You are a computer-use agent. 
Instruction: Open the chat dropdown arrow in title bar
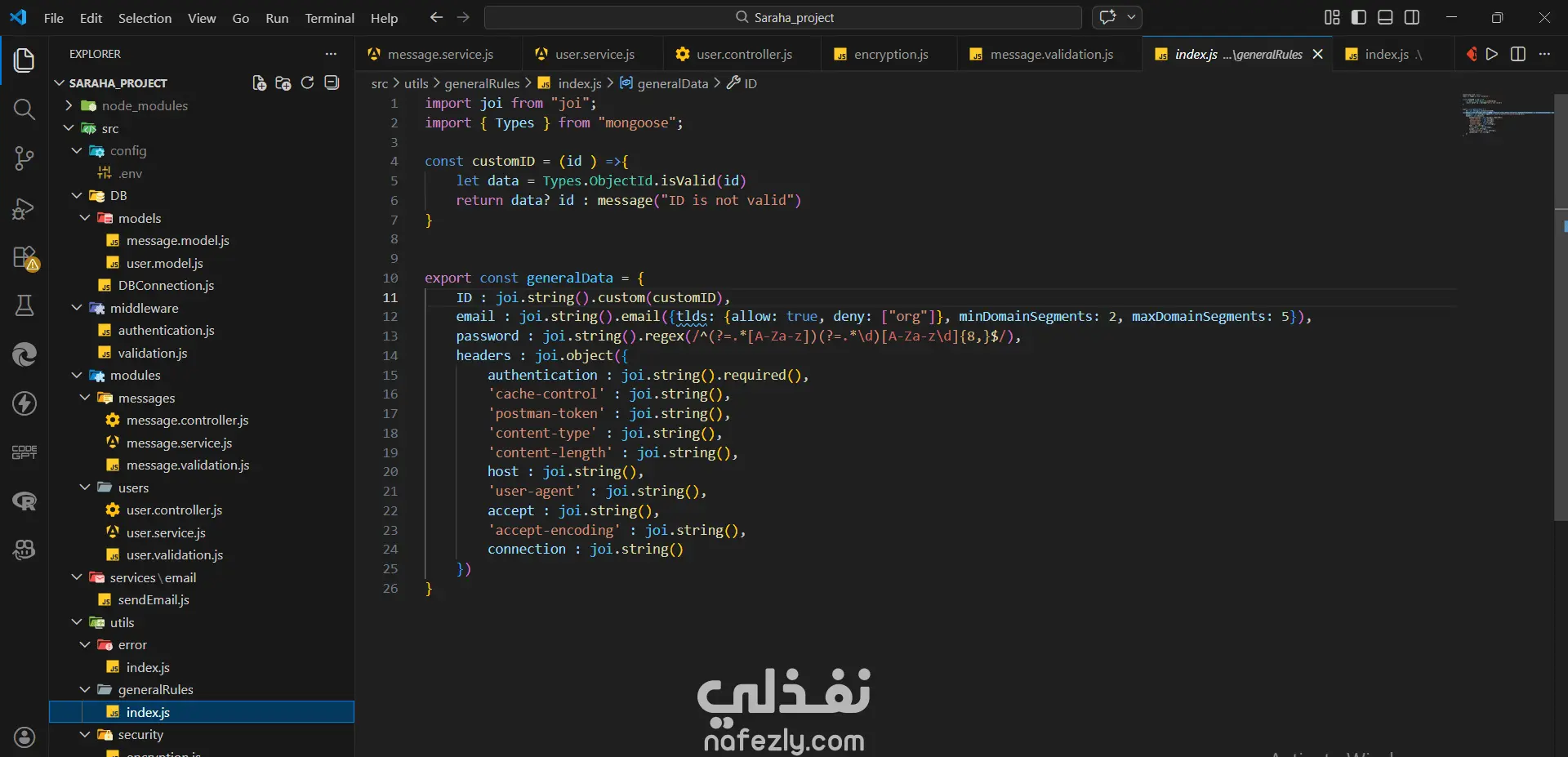[x=1131, y=17]
